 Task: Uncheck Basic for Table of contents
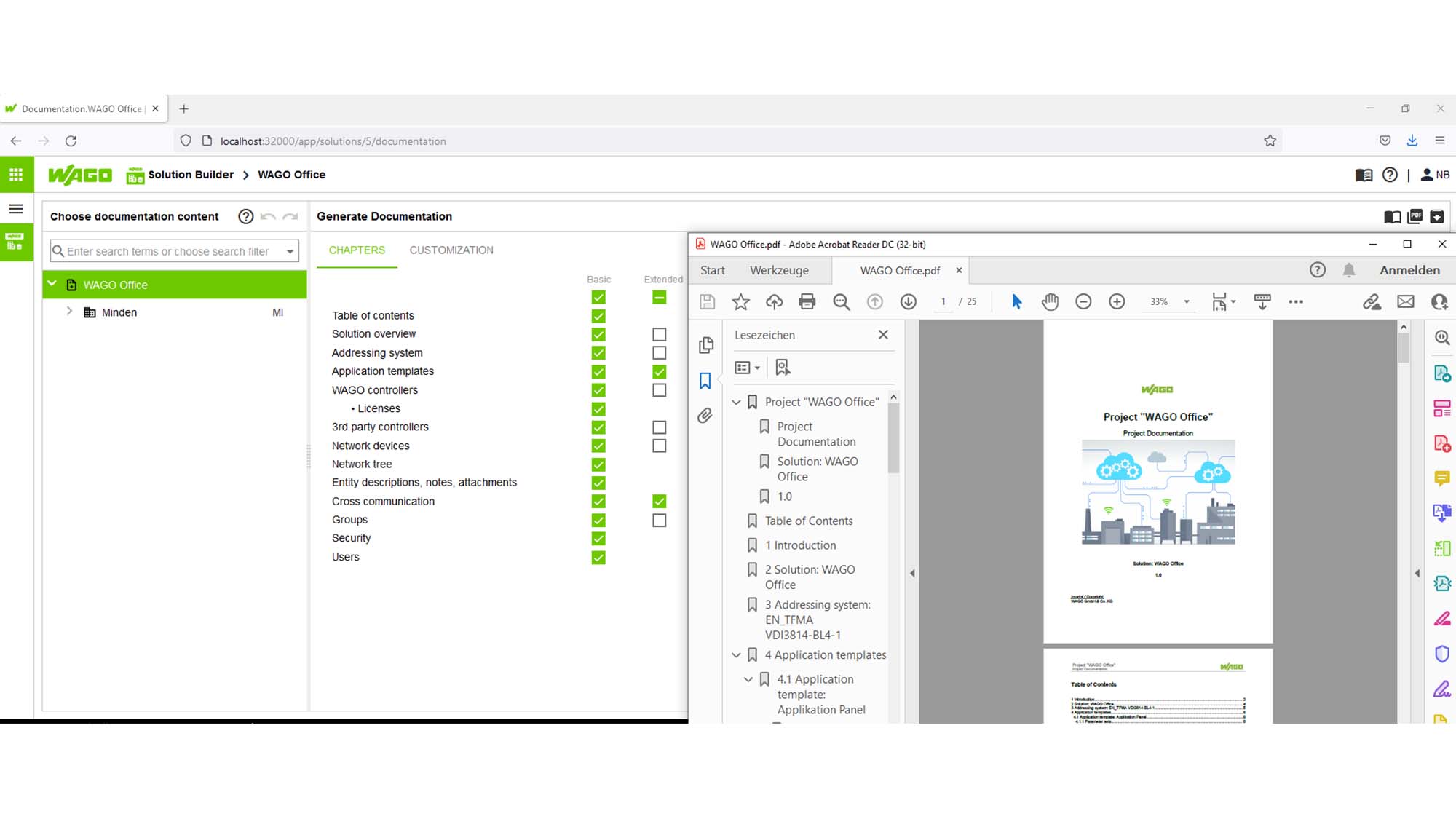point(598,316)
